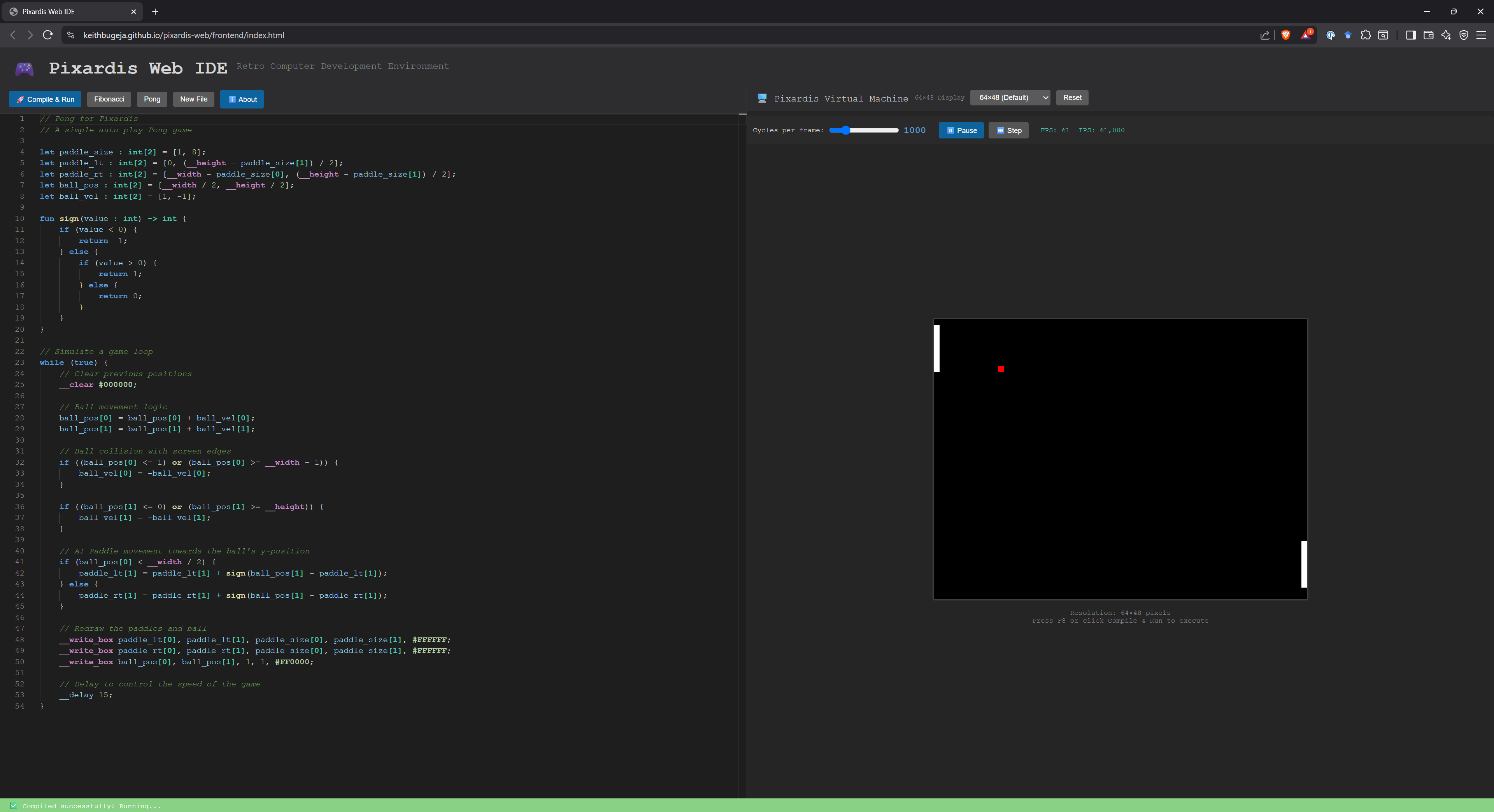Open the Leo AI sparkle icon
The width and height of the screenshot is (1494, 812).
(1446, 35)
